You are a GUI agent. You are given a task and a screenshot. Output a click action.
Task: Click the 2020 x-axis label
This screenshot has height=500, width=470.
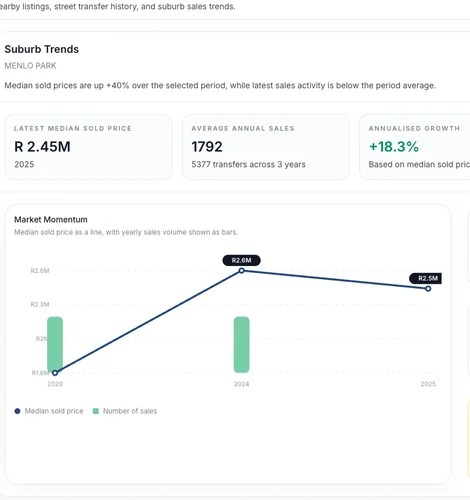(x=55, y=384)
